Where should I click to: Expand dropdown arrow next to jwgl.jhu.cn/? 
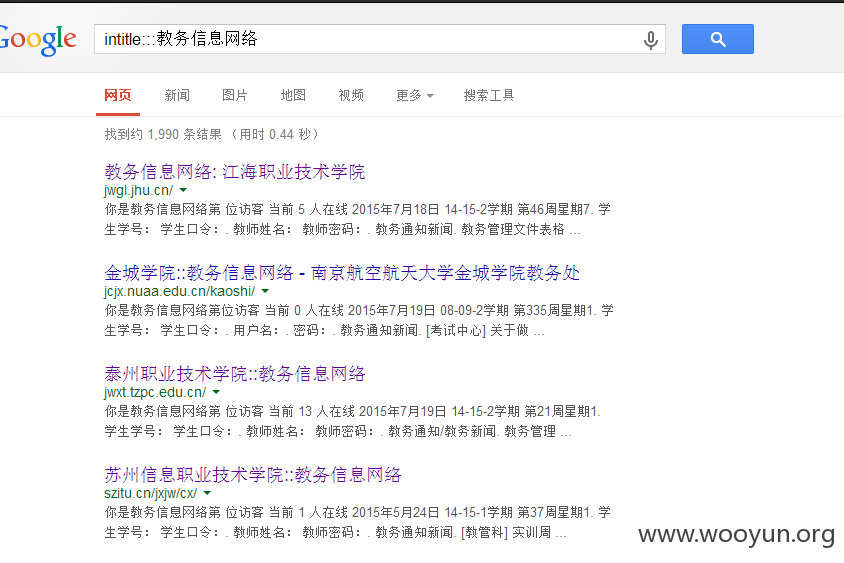[x=183, y=190]
